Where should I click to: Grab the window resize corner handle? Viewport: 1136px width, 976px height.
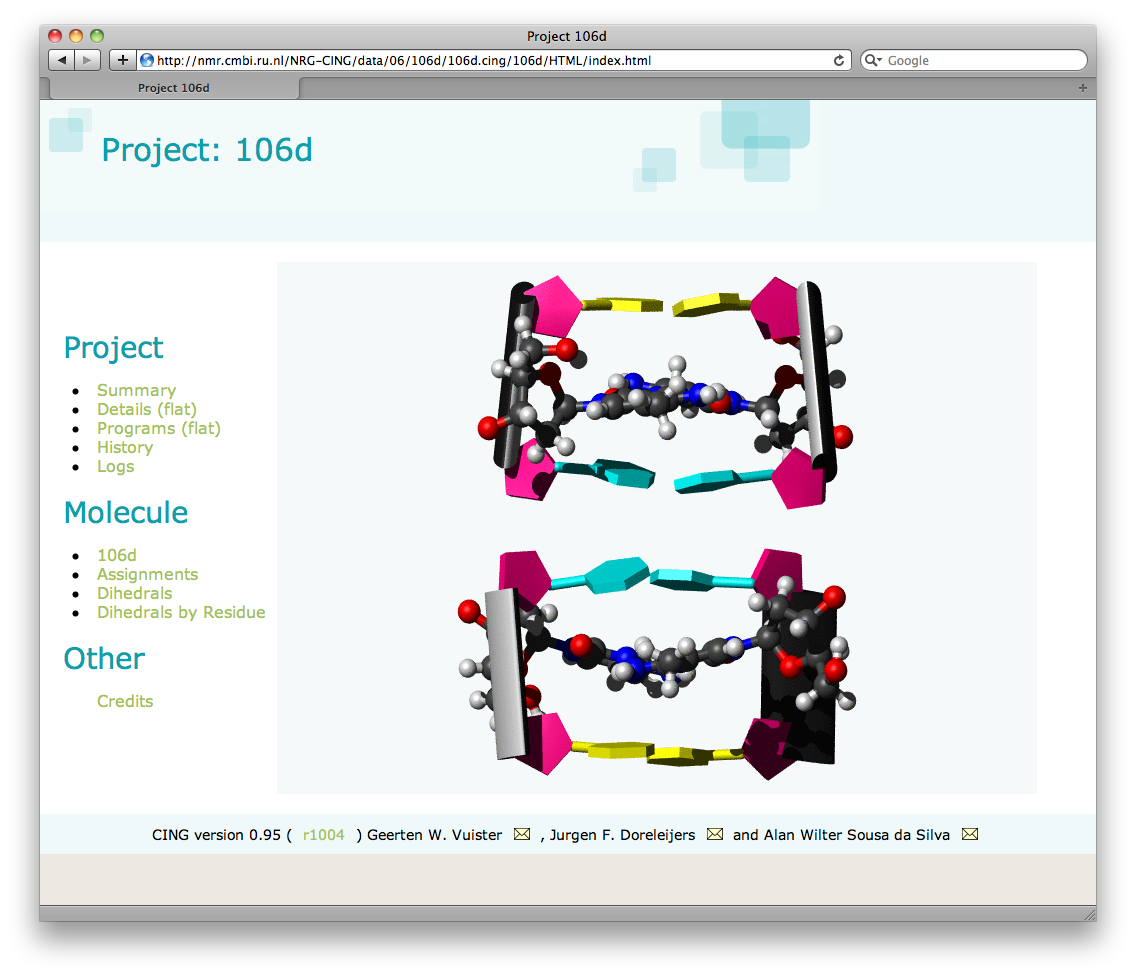click(x=1089, y=914)
